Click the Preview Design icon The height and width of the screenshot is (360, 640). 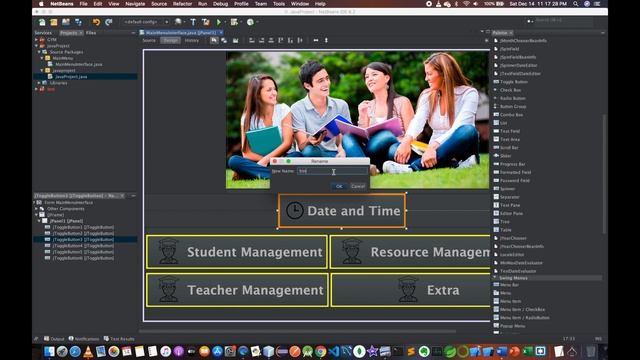(x=236, y=40)
